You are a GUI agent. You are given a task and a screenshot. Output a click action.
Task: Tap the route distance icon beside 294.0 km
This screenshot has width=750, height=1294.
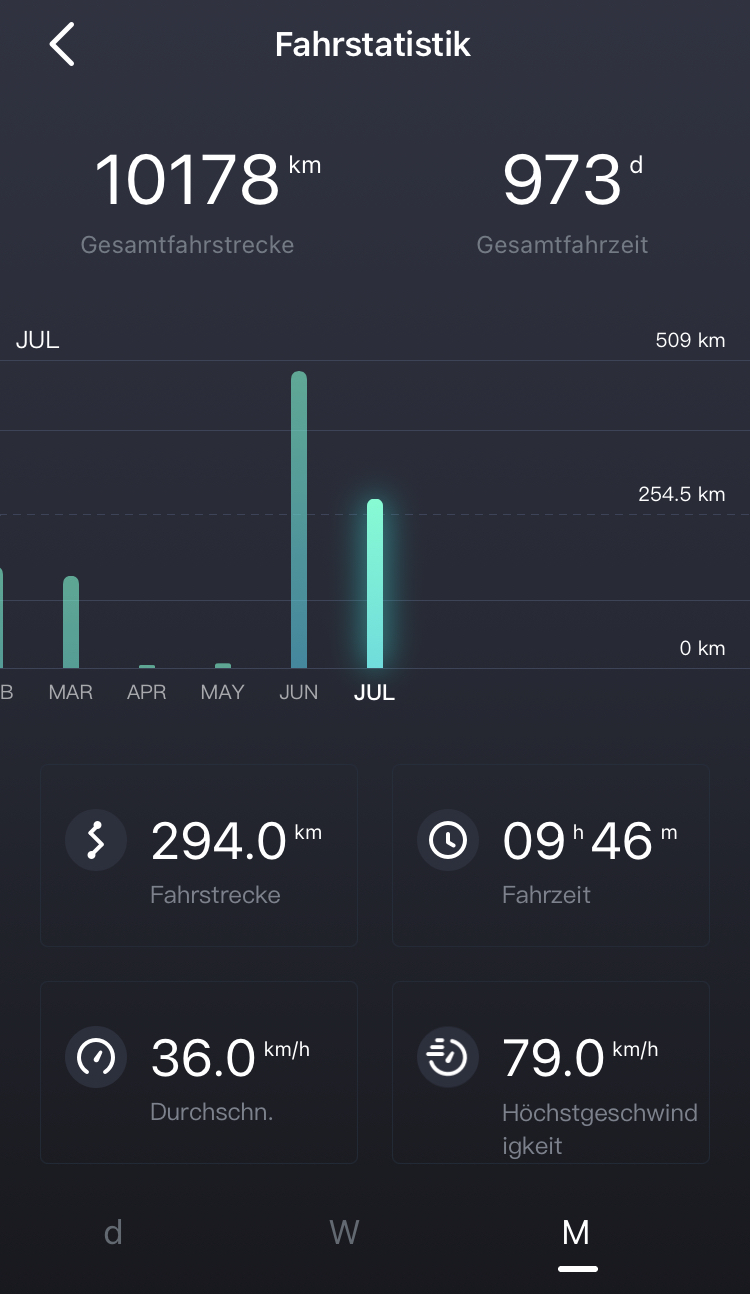tap(96, 840)
